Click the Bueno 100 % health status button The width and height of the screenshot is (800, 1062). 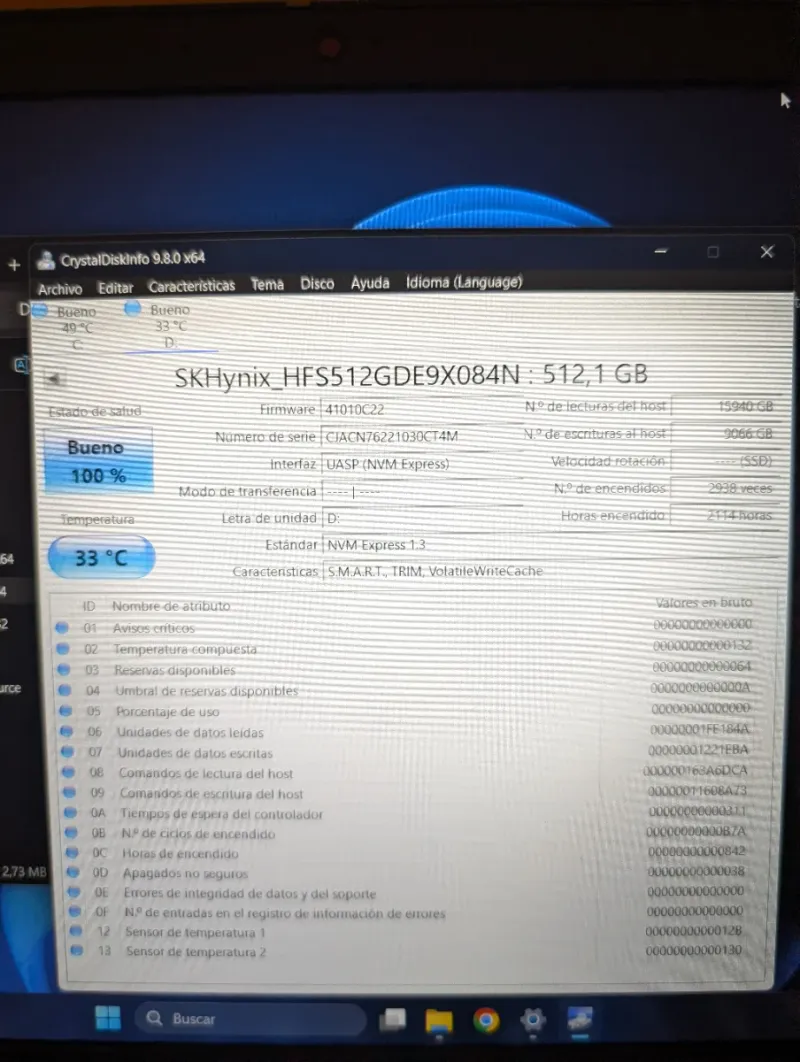click(x=98, y=461)
